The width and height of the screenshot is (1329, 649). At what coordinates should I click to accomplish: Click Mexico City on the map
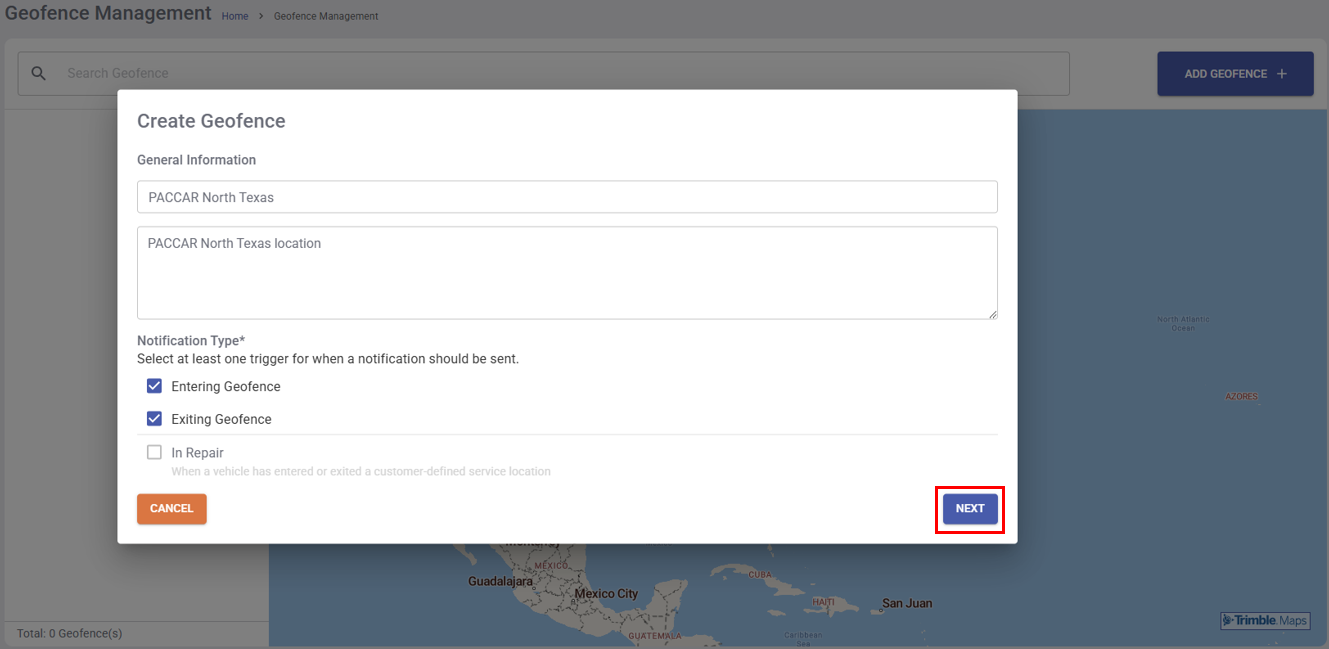[606, 594]
